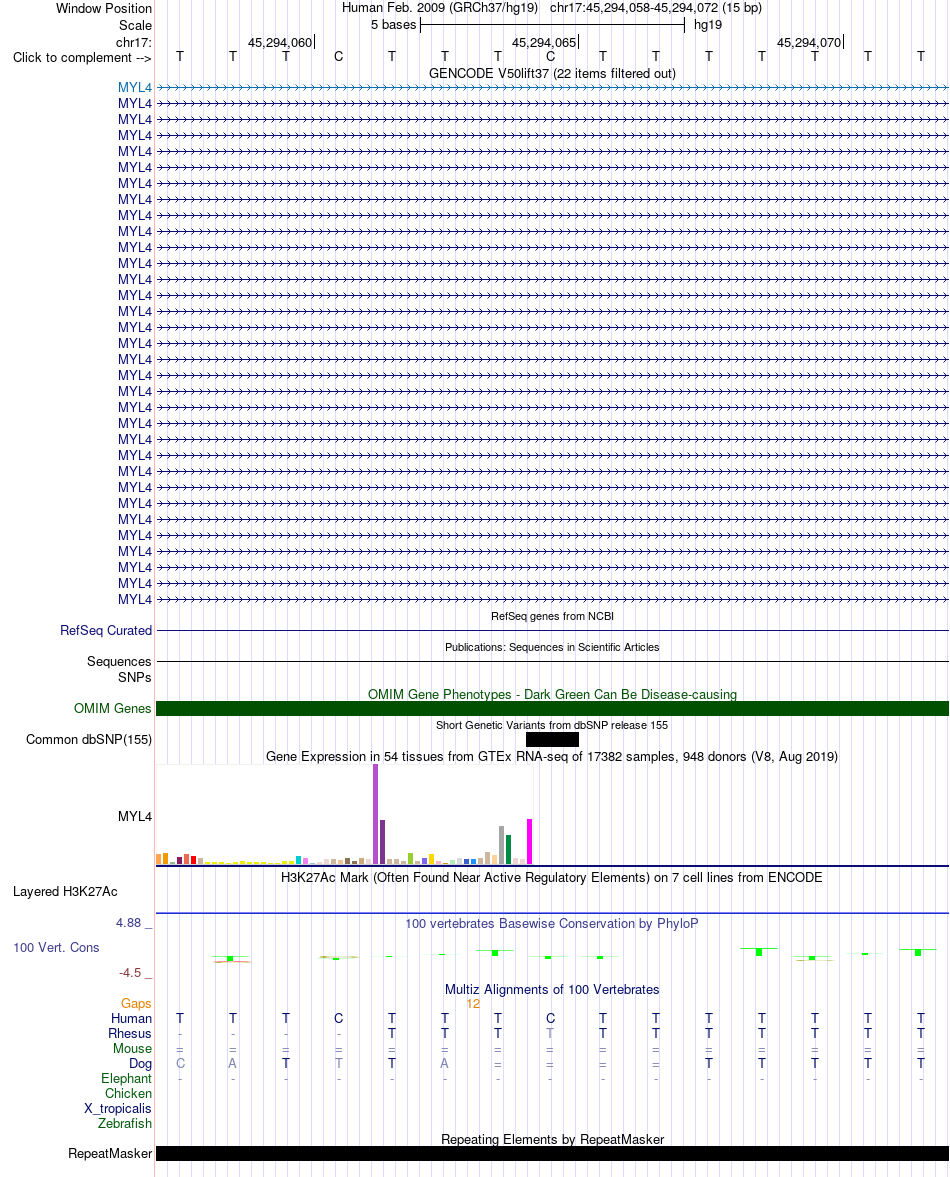
Task: Click the Sequences track label
Action: point(119,661)
